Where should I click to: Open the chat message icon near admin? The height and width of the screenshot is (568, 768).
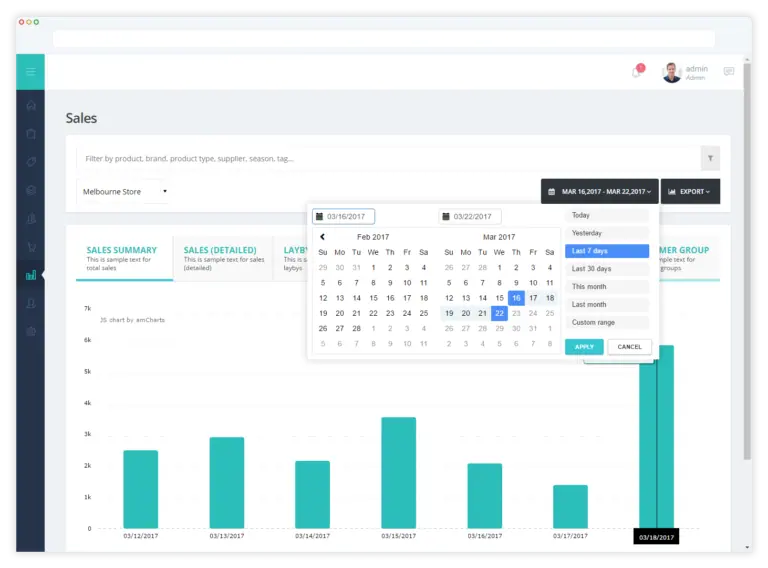point(729,71)
